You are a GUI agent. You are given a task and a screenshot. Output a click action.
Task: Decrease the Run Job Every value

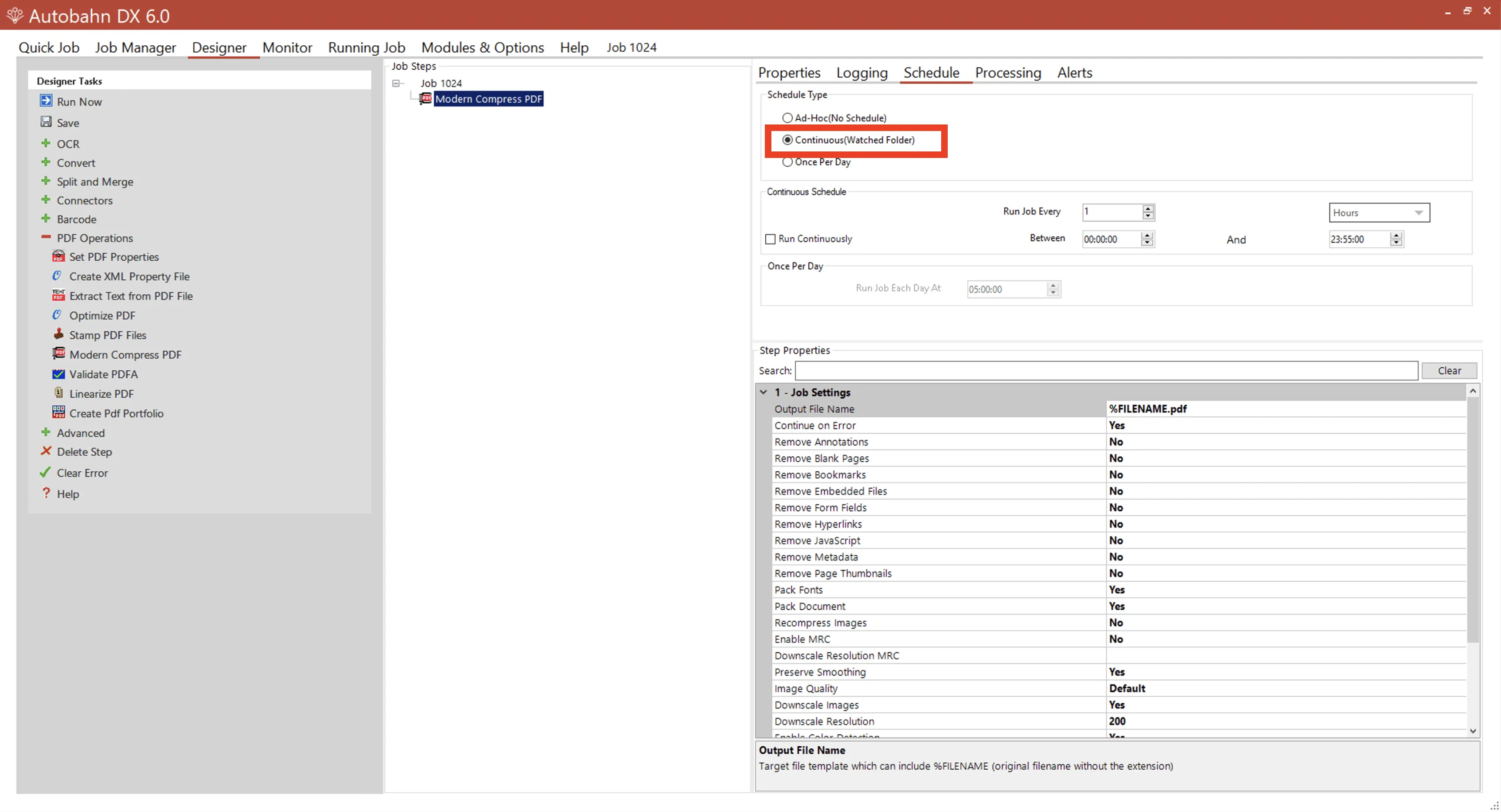(x=1148, y=216)
